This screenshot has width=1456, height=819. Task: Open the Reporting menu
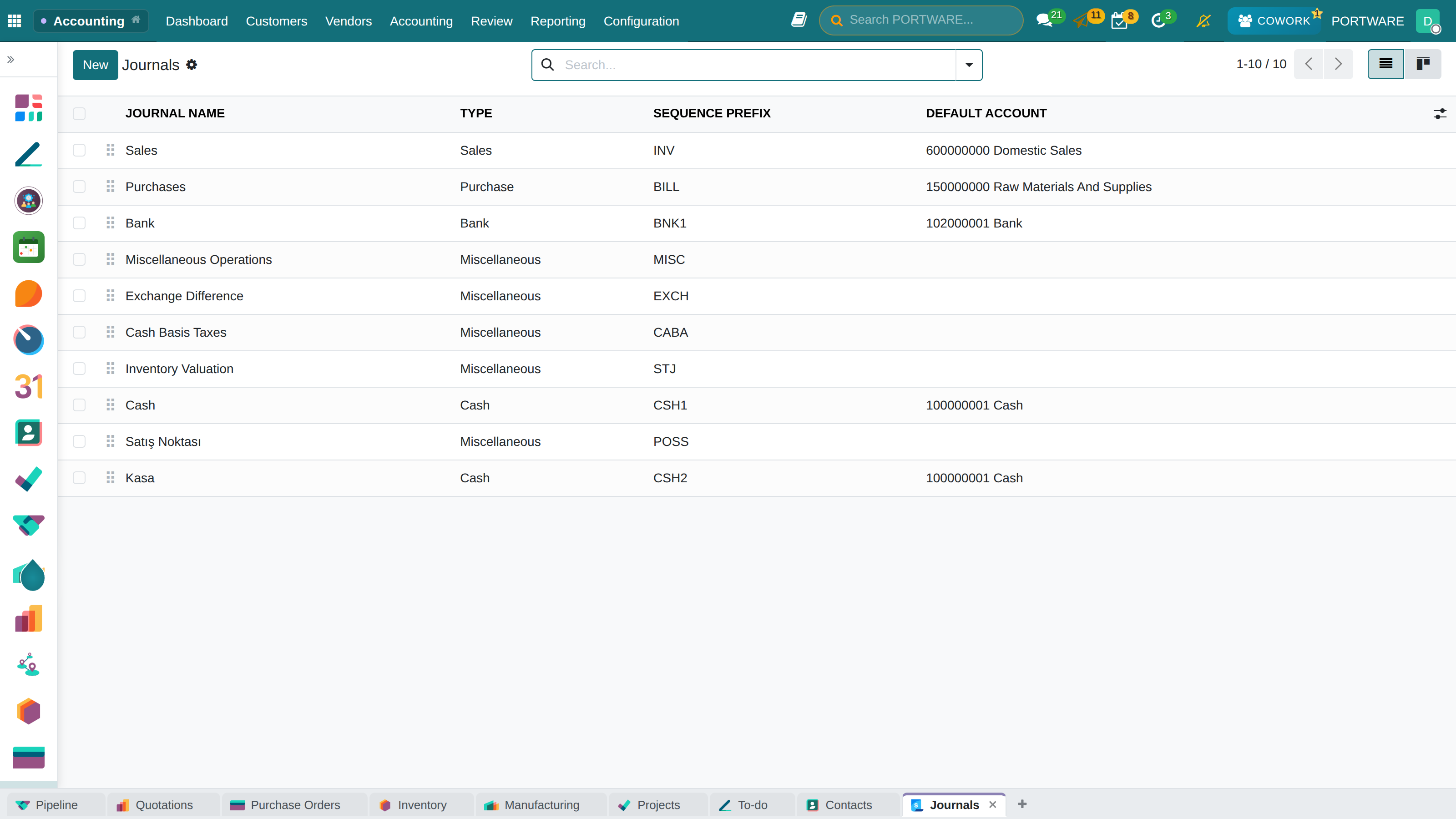pyautogui.click(x=558, y=21)
